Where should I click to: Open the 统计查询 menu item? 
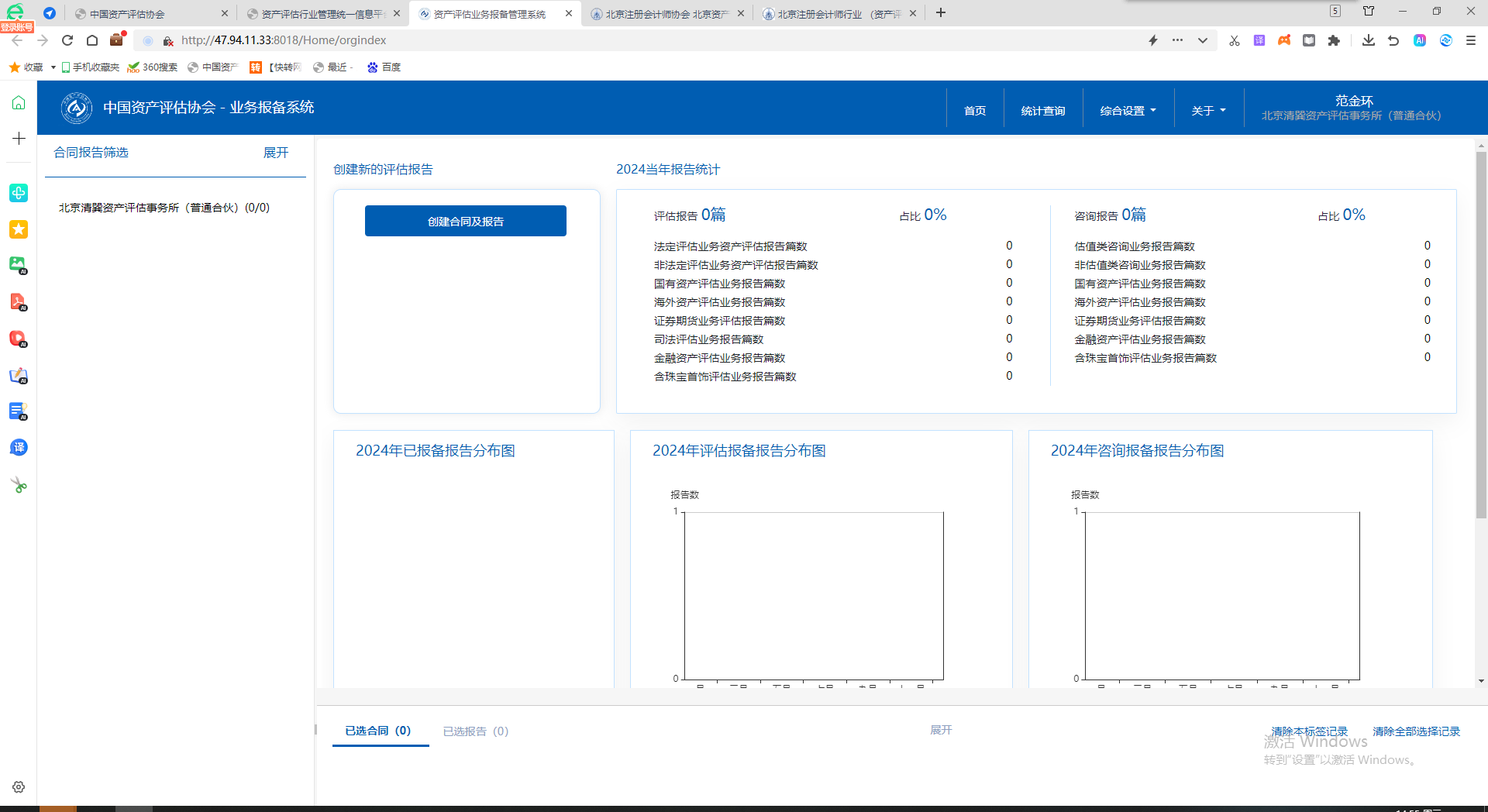1042,111
